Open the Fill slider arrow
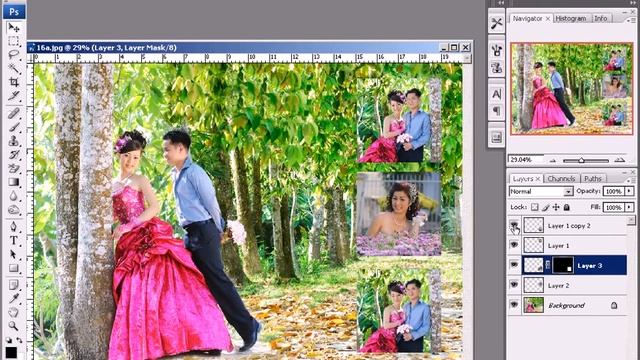 click(629, 207)
